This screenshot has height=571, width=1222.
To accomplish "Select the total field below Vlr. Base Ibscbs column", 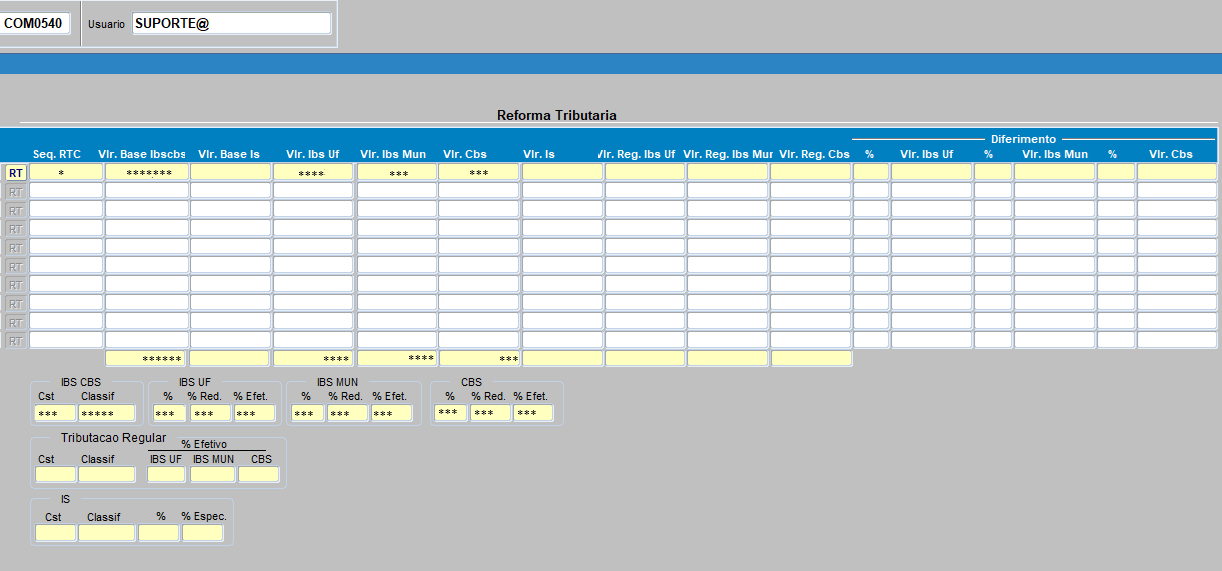I will tap(146, 358).
